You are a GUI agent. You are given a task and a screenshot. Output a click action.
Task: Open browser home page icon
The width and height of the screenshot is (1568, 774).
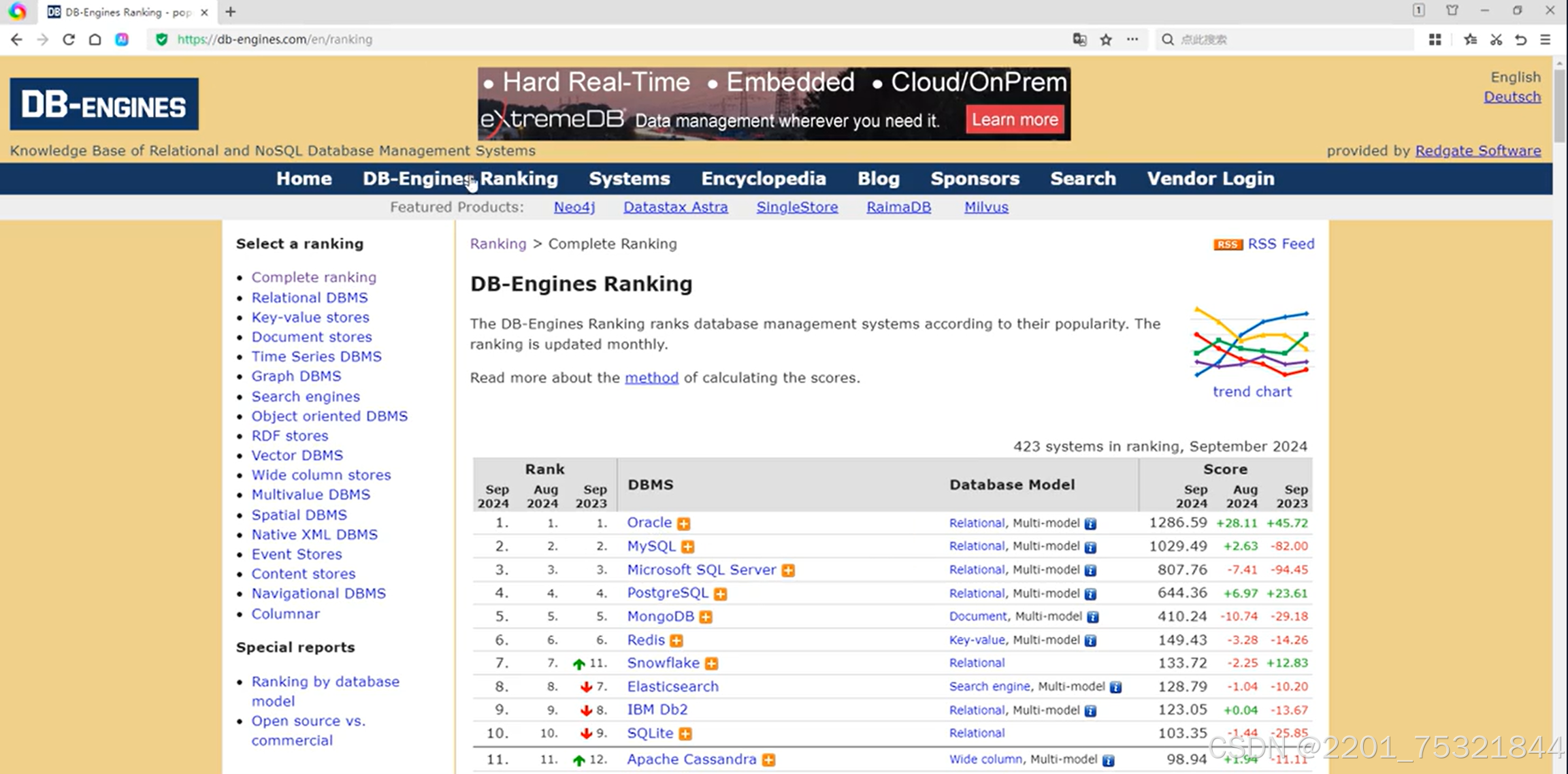click(x=95, y=39)
